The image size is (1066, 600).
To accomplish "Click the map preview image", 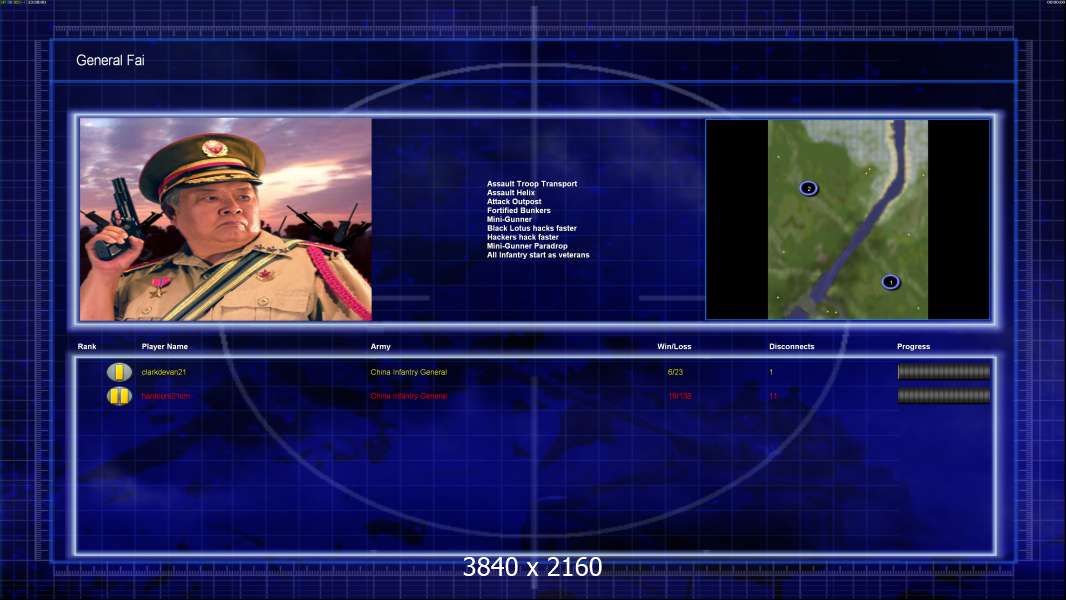I will (x=848, y=219).
